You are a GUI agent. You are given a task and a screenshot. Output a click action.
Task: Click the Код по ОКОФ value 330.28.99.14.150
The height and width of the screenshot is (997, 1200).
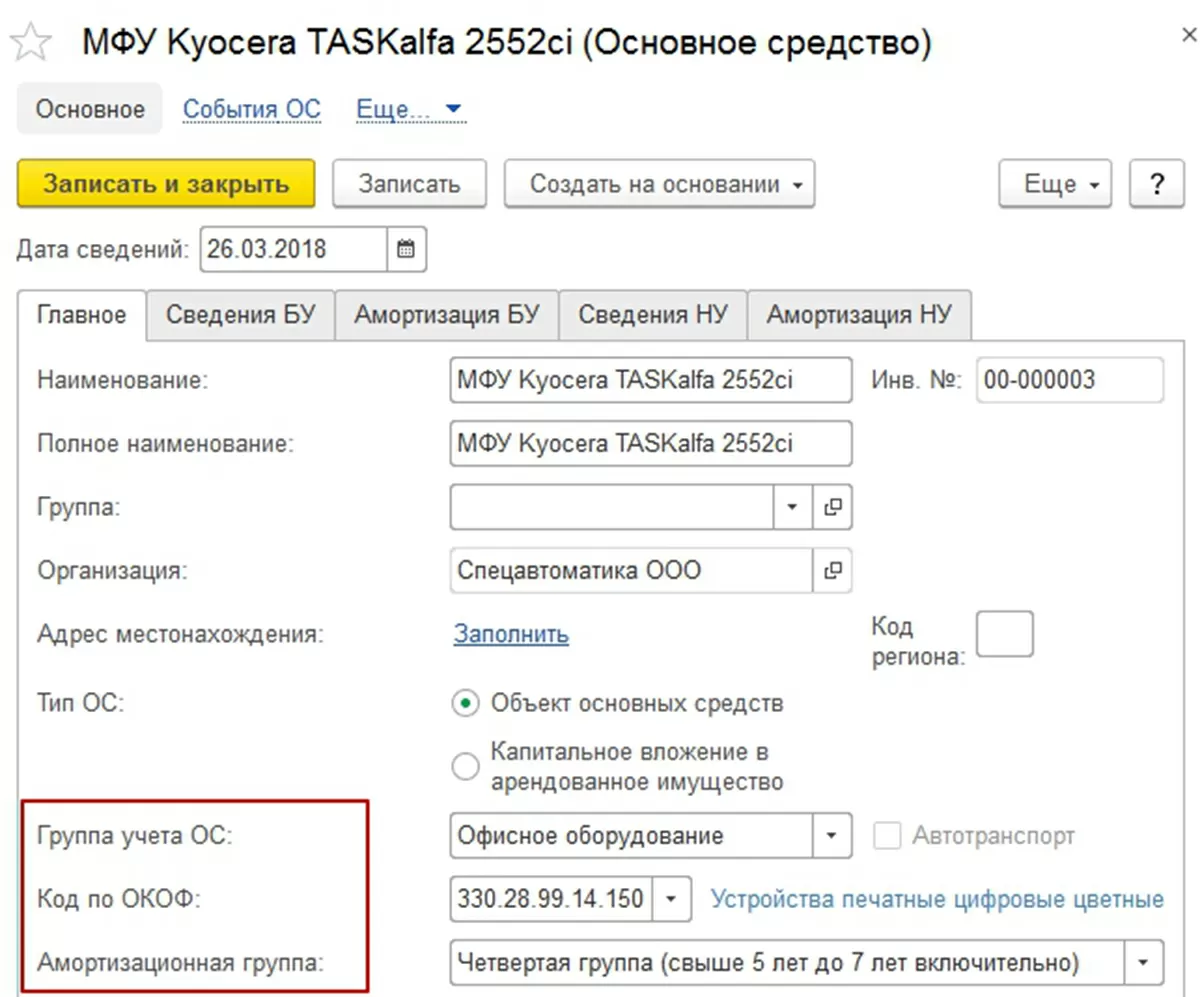coord(552,899)
